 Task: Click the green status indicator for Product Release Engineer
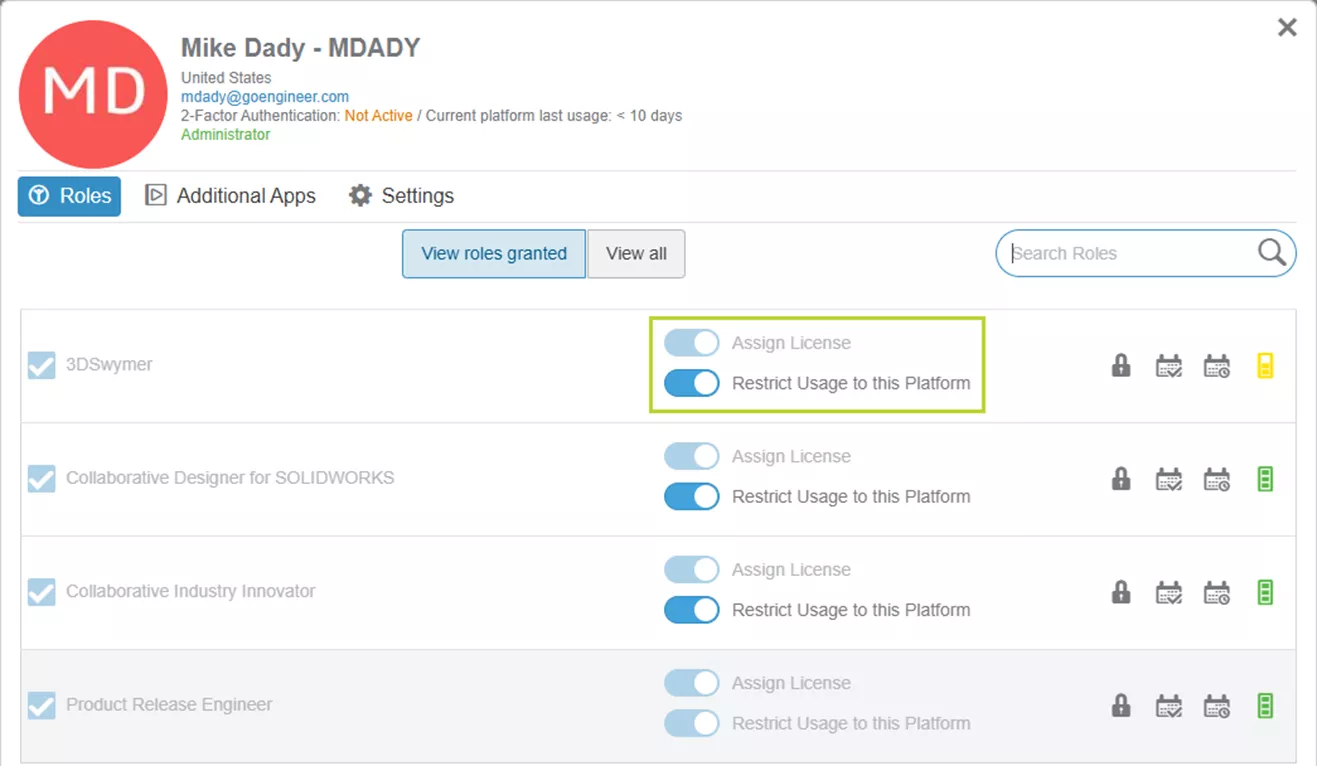pyautogui.click(x=1264, y=705)
